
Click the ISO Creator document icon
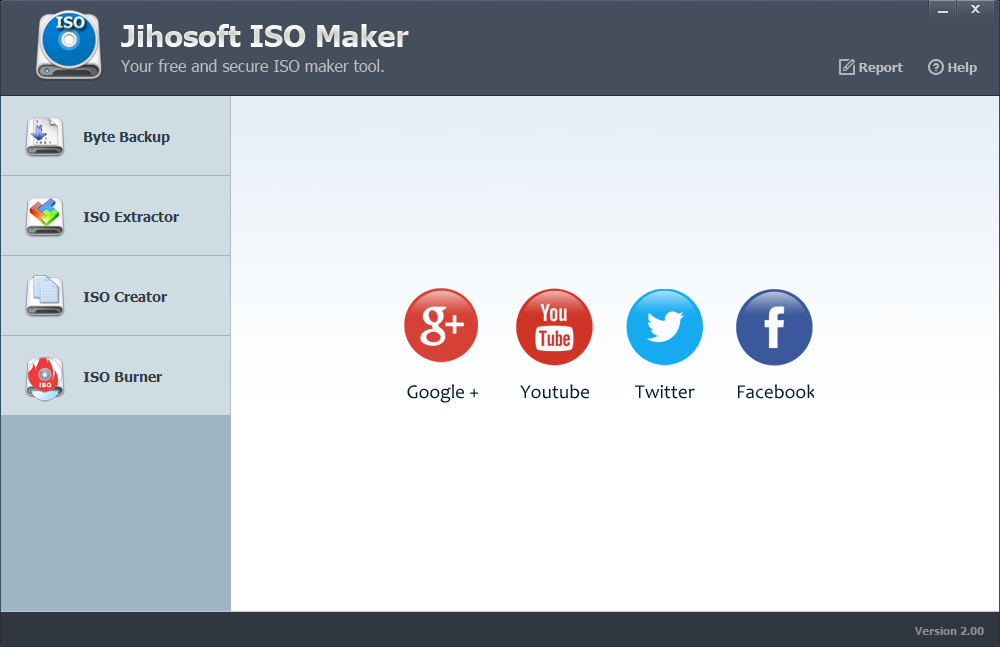point(45,296)
